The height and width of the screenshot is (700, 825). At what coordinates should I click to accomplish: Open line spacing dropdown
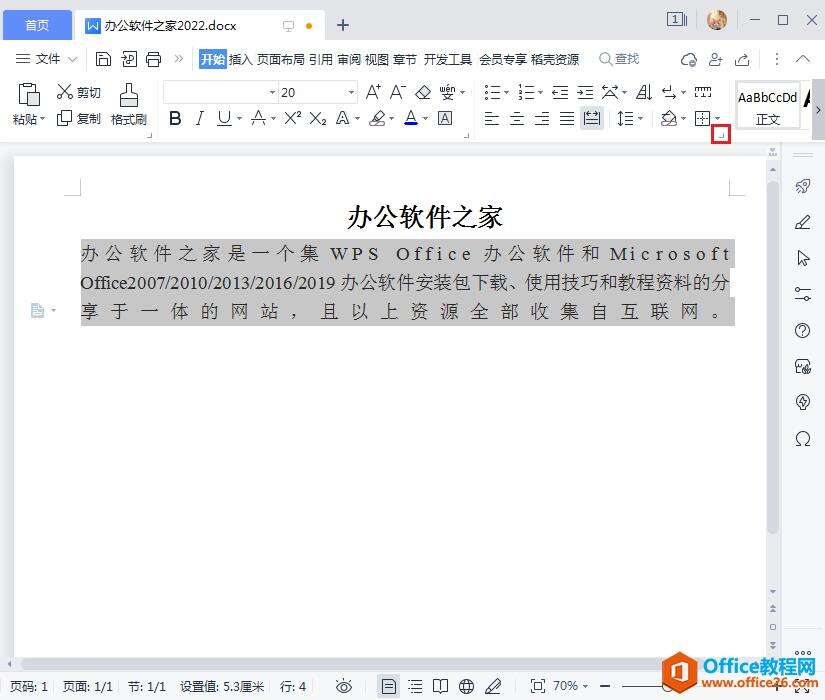(x=640, y=118)
